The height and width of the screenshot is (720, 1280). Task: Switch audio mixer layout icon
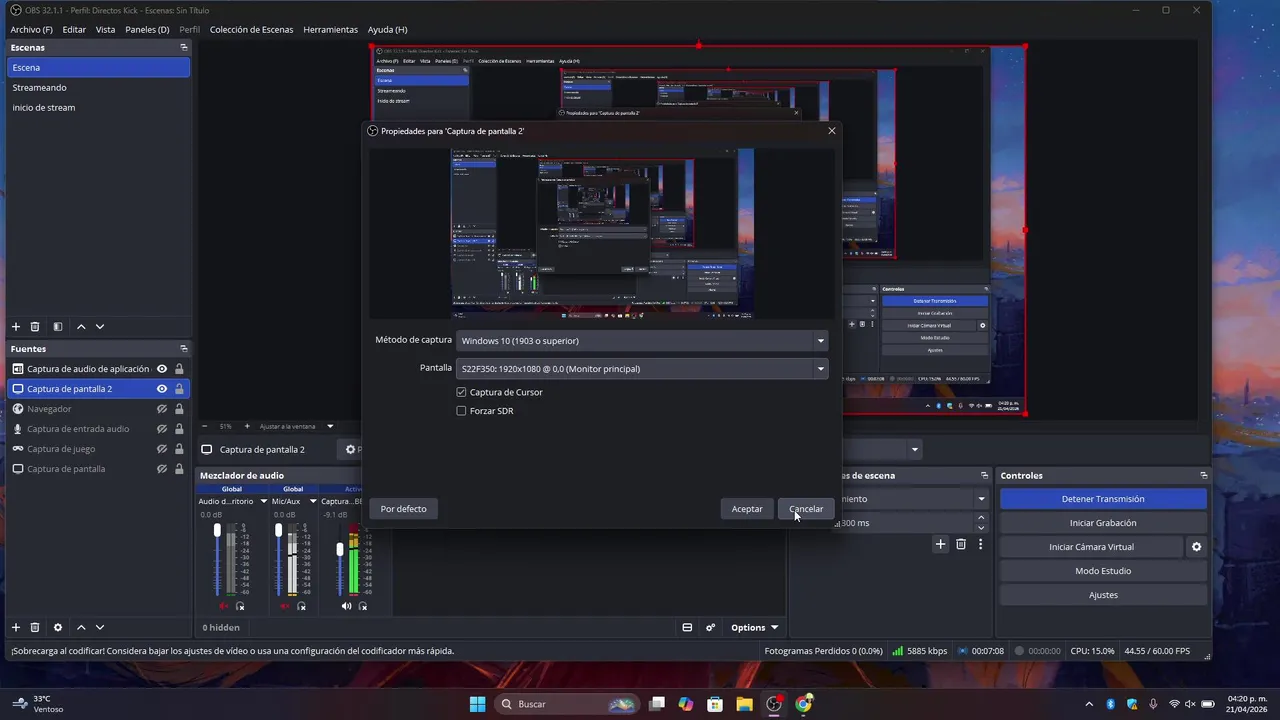click(x=687, y=628)
